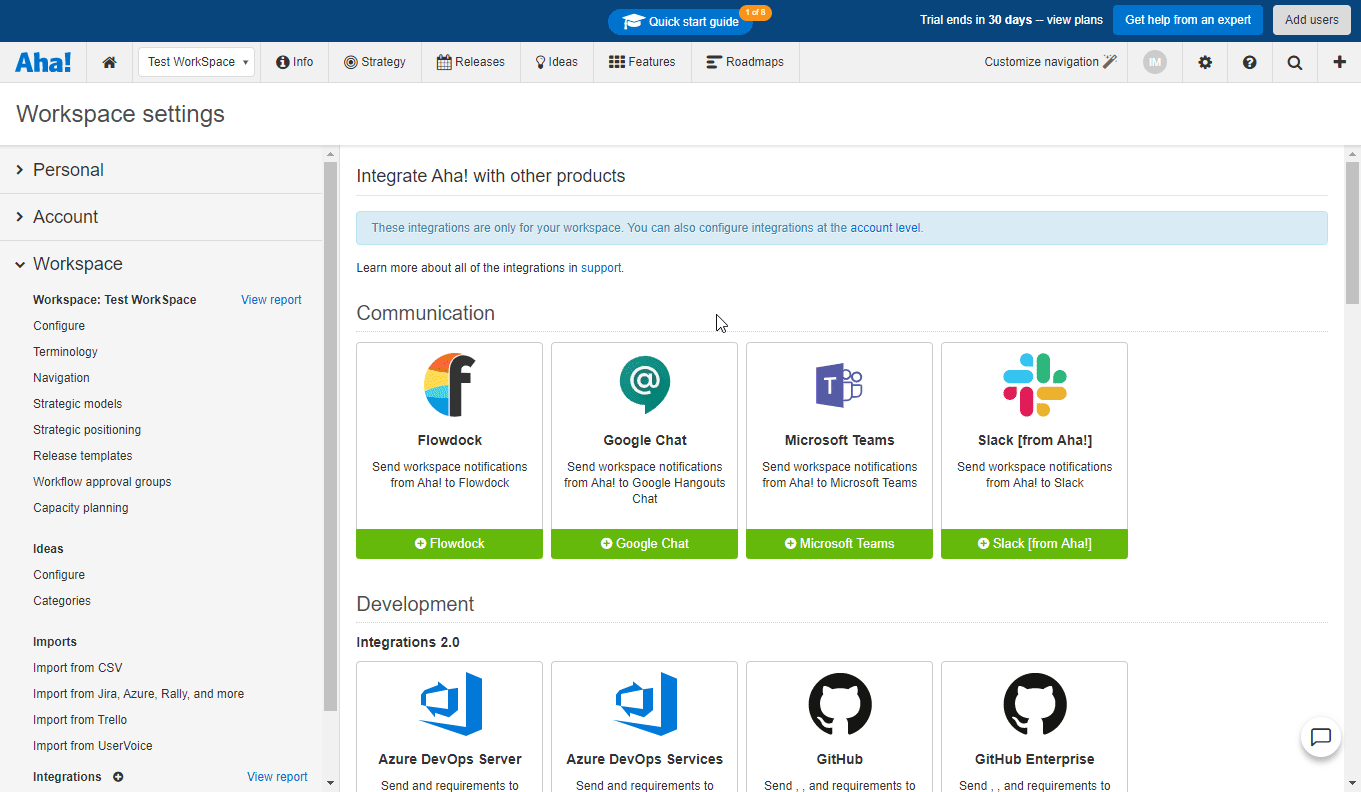The image size is (1361, 792).
Task: Click View report beside Workspace: Test WorkSpace
Action: (271, 300)
